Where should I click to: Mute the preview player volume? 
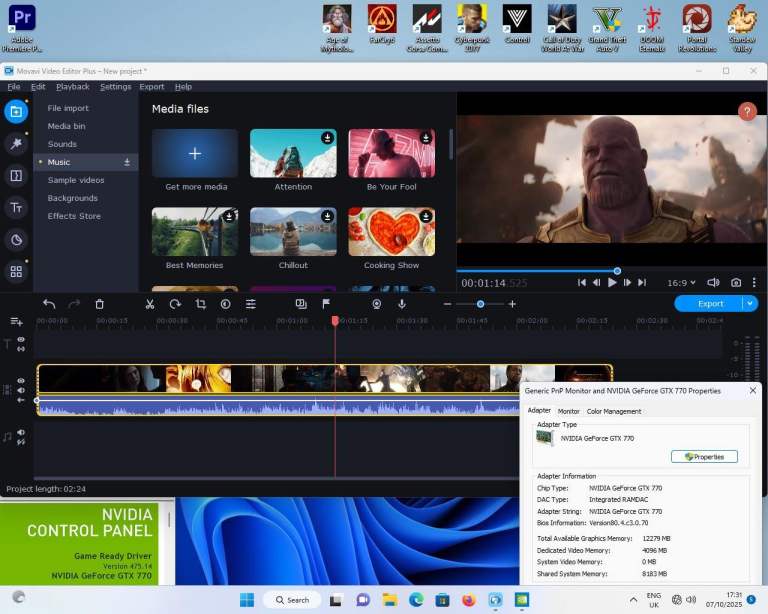click(713, 283)
